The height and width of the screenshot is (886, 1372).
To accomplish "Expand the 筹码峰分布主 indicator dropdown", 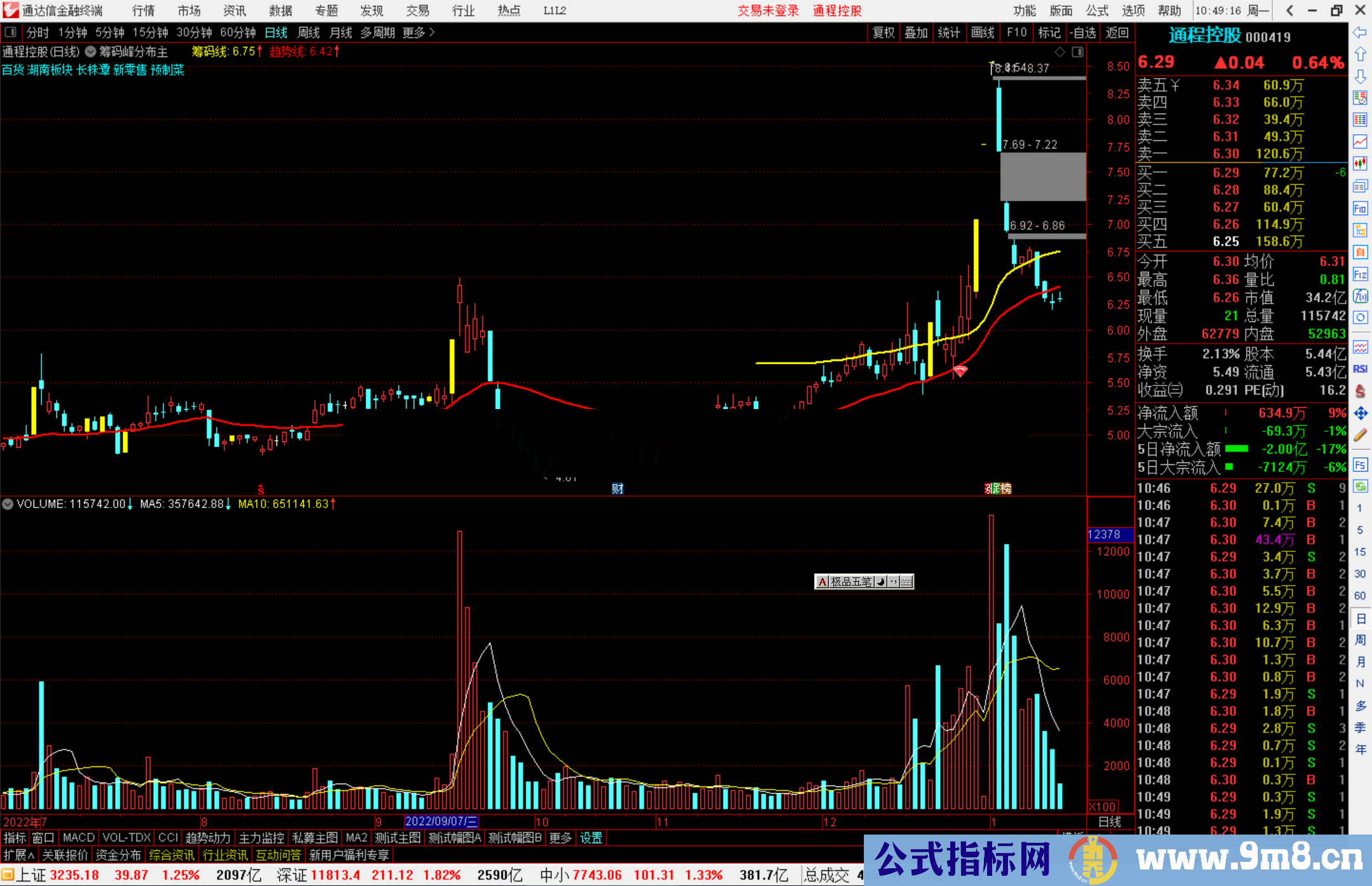I will coord(91,52).
